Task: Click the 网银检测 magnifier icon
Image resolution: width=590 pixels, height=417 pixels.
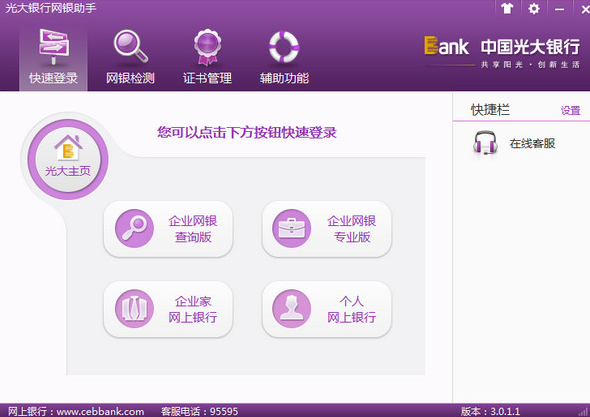Action: click(x=131, y=46)
